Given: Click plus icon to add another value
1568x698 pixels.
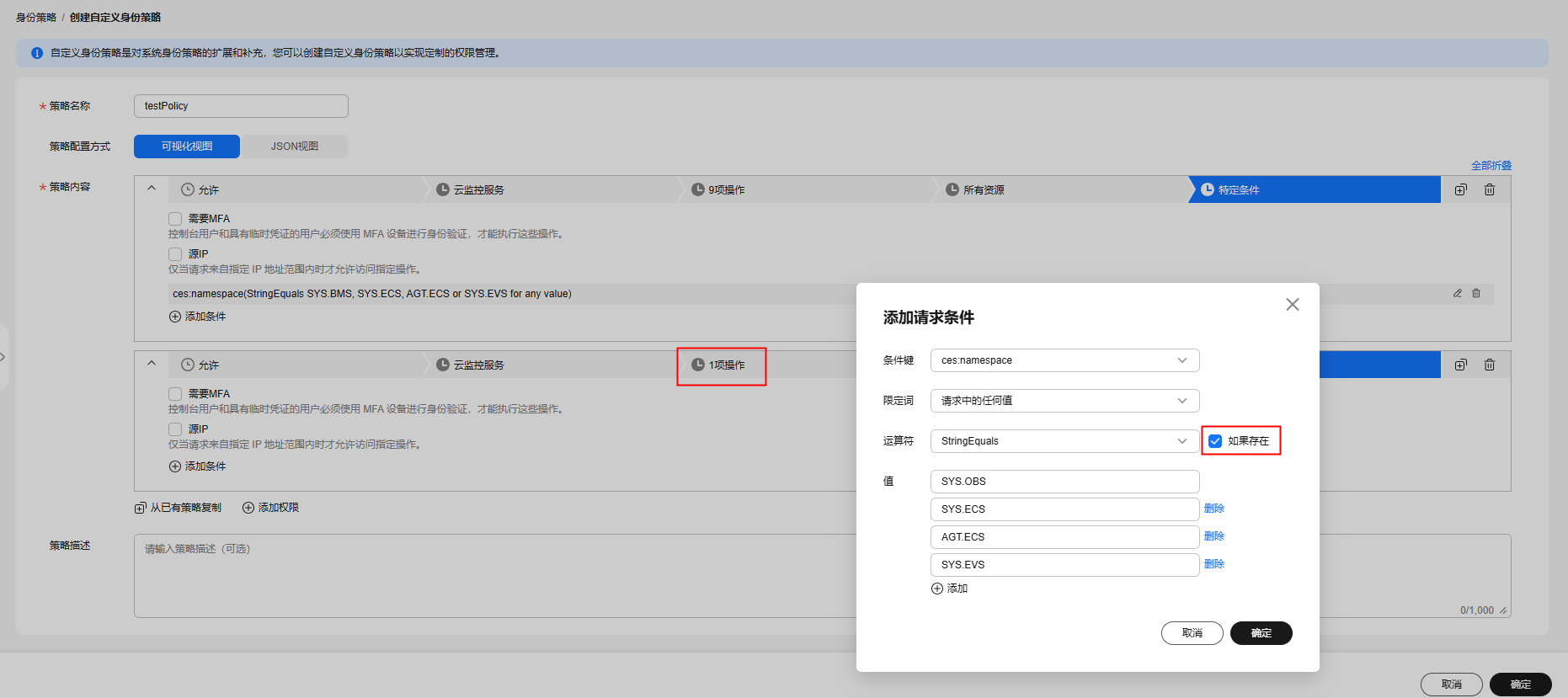Looking at the screenshot, I should [936, 589].
